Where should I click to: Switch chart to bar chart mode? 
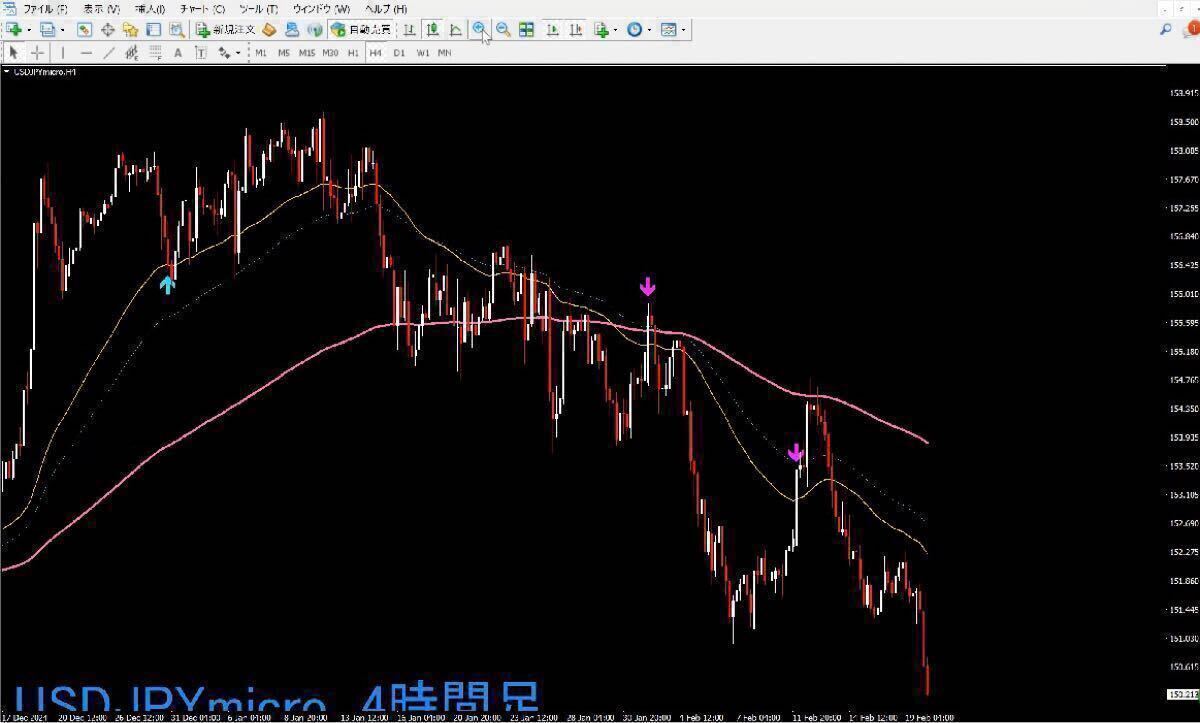pos(410,29)
